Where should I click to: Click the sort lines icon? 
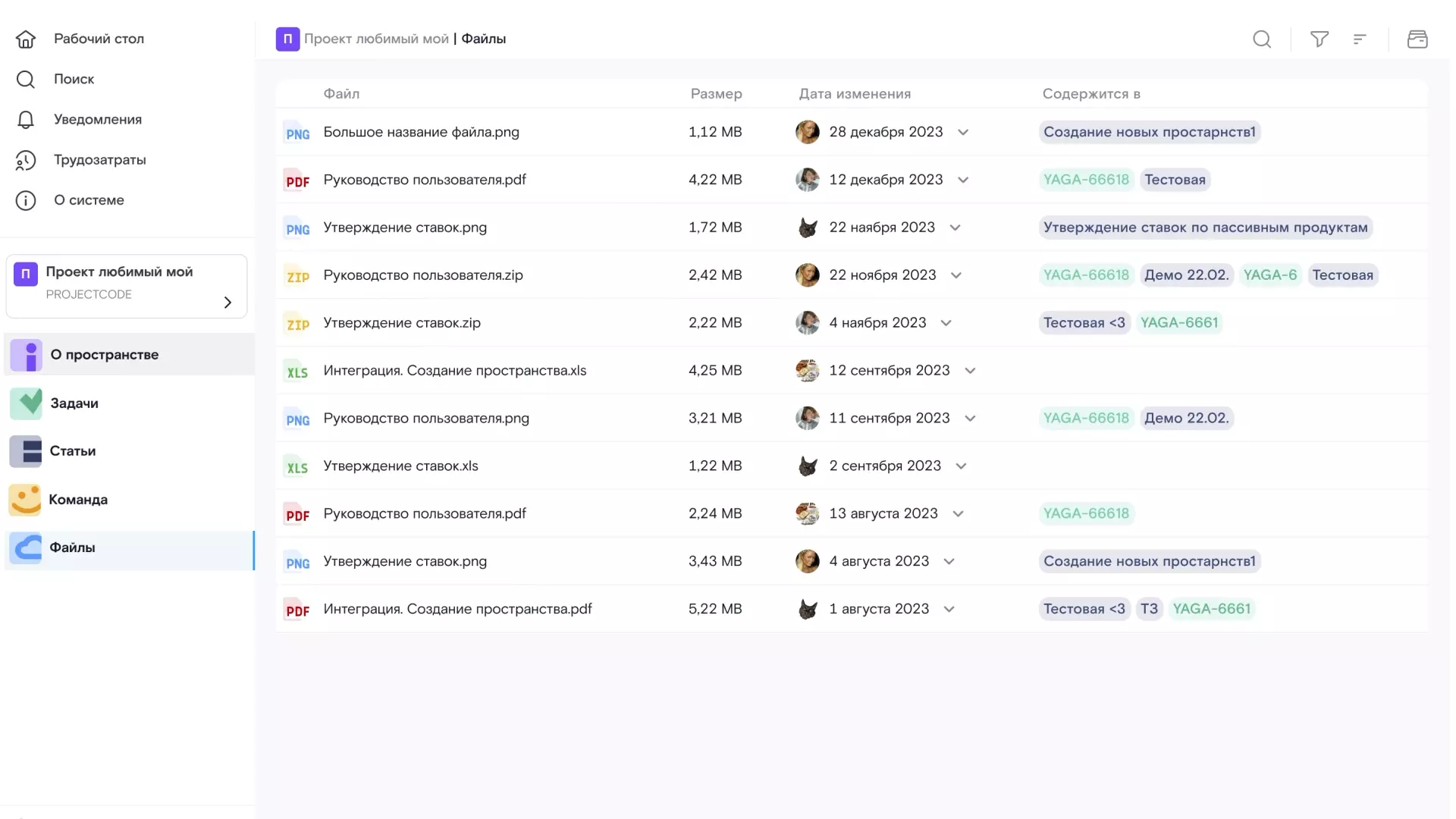pyautogui.click(x=1360, y=39)
